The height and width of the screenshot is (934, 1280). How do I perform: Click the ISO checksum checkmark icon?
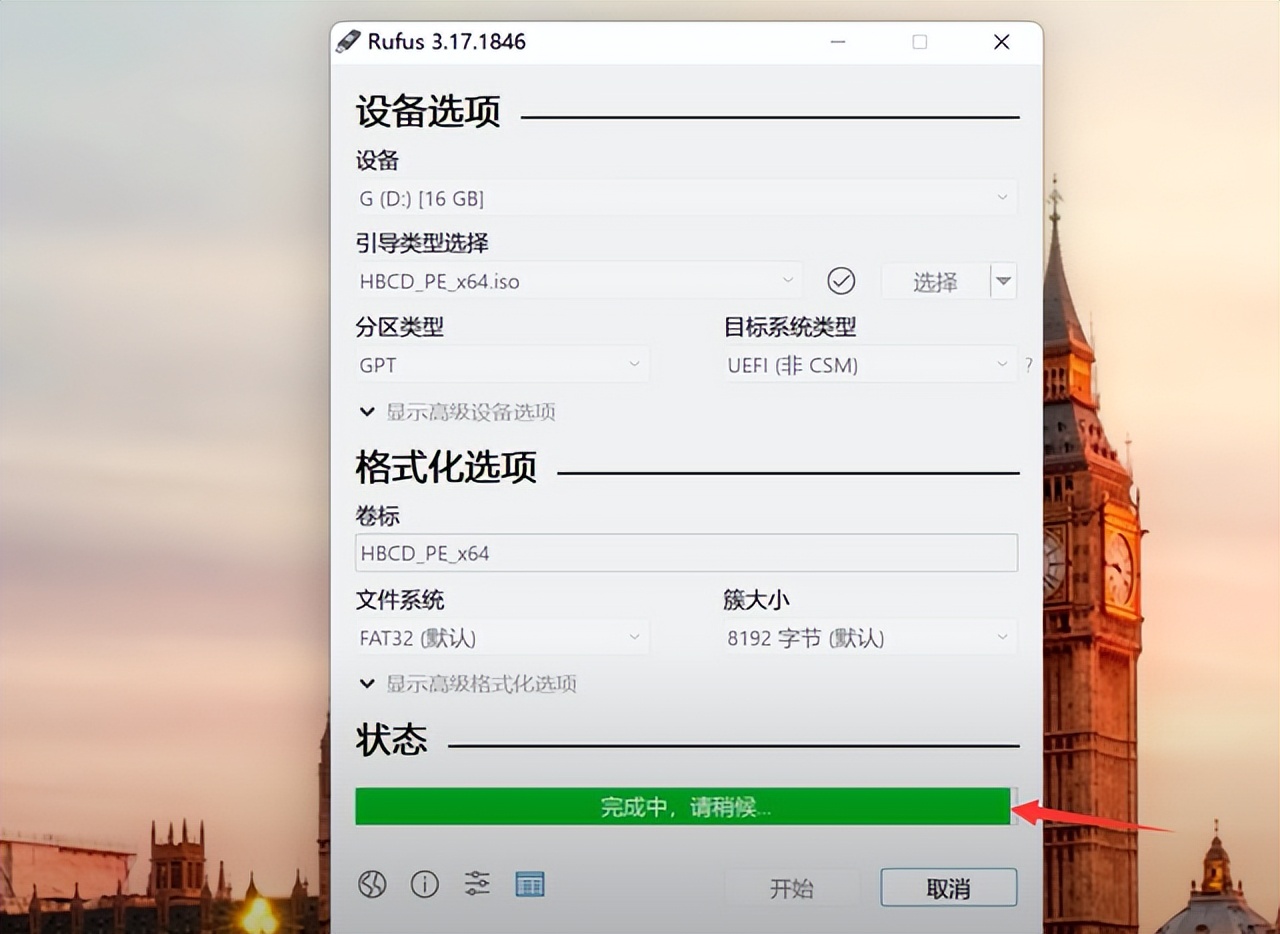click(x=841, y=281)
